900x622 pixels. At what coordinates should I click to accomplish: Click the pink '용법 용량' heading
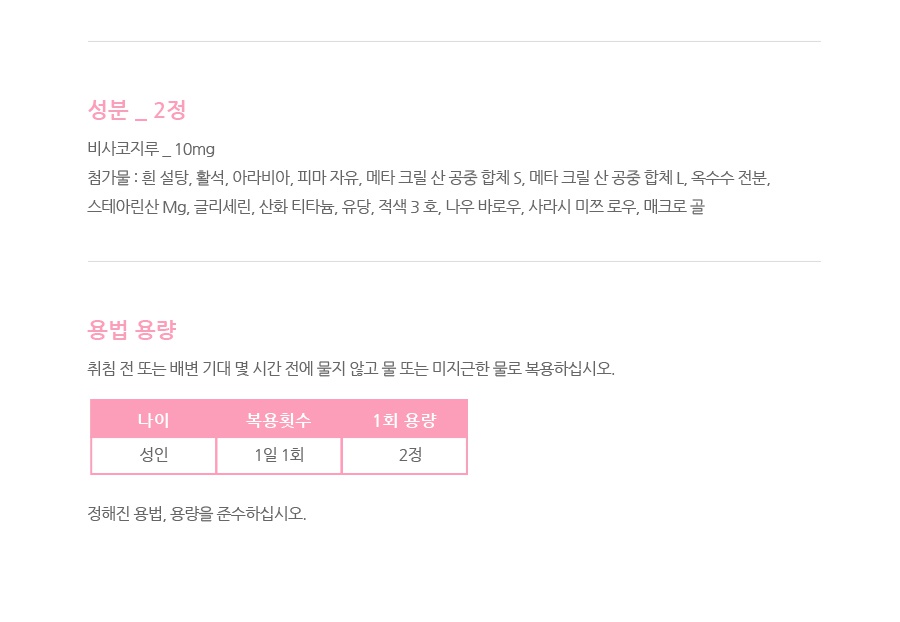[x=132, y=330]
